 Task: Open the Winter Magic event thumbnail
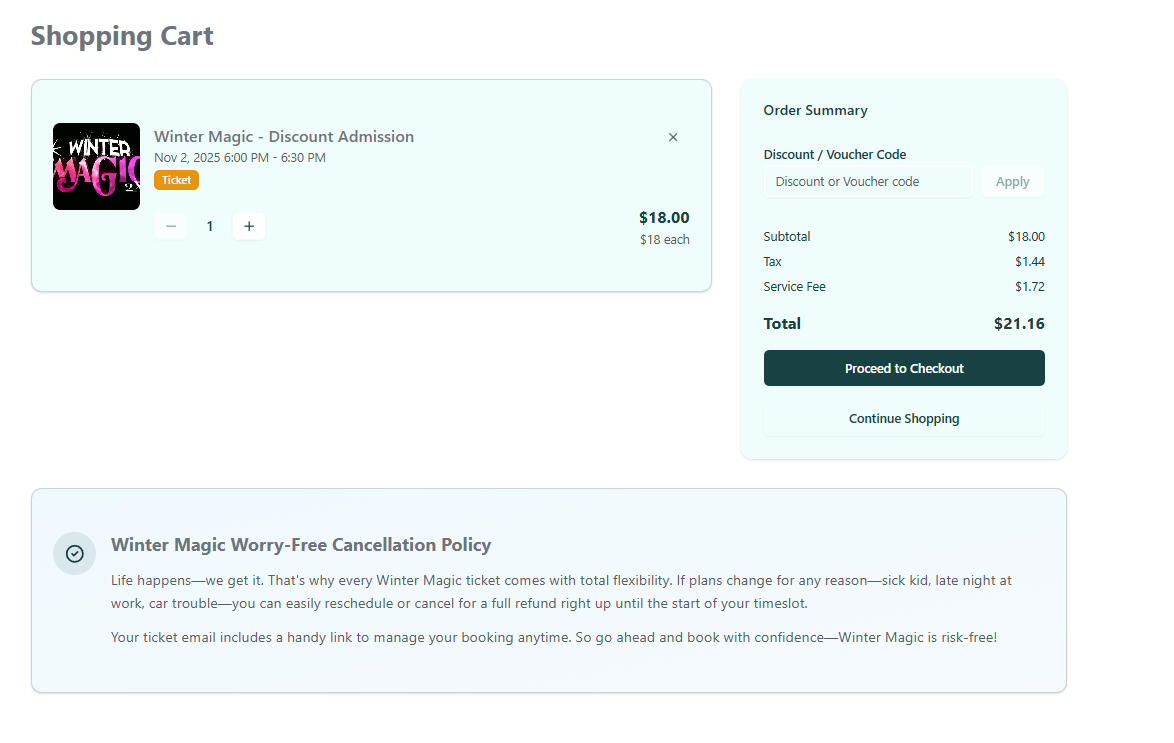tap(96, 166)
